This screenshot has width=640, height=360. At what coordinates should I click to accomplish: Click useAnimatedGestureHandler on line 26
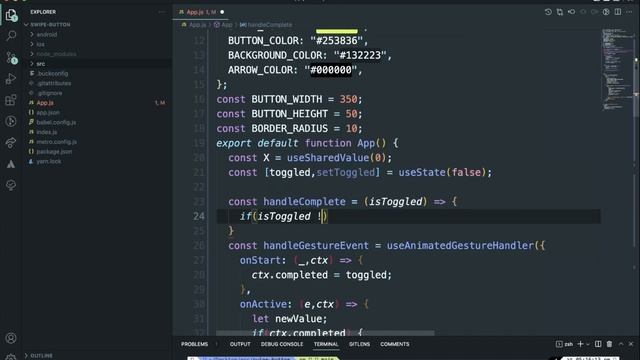(460, 246)
